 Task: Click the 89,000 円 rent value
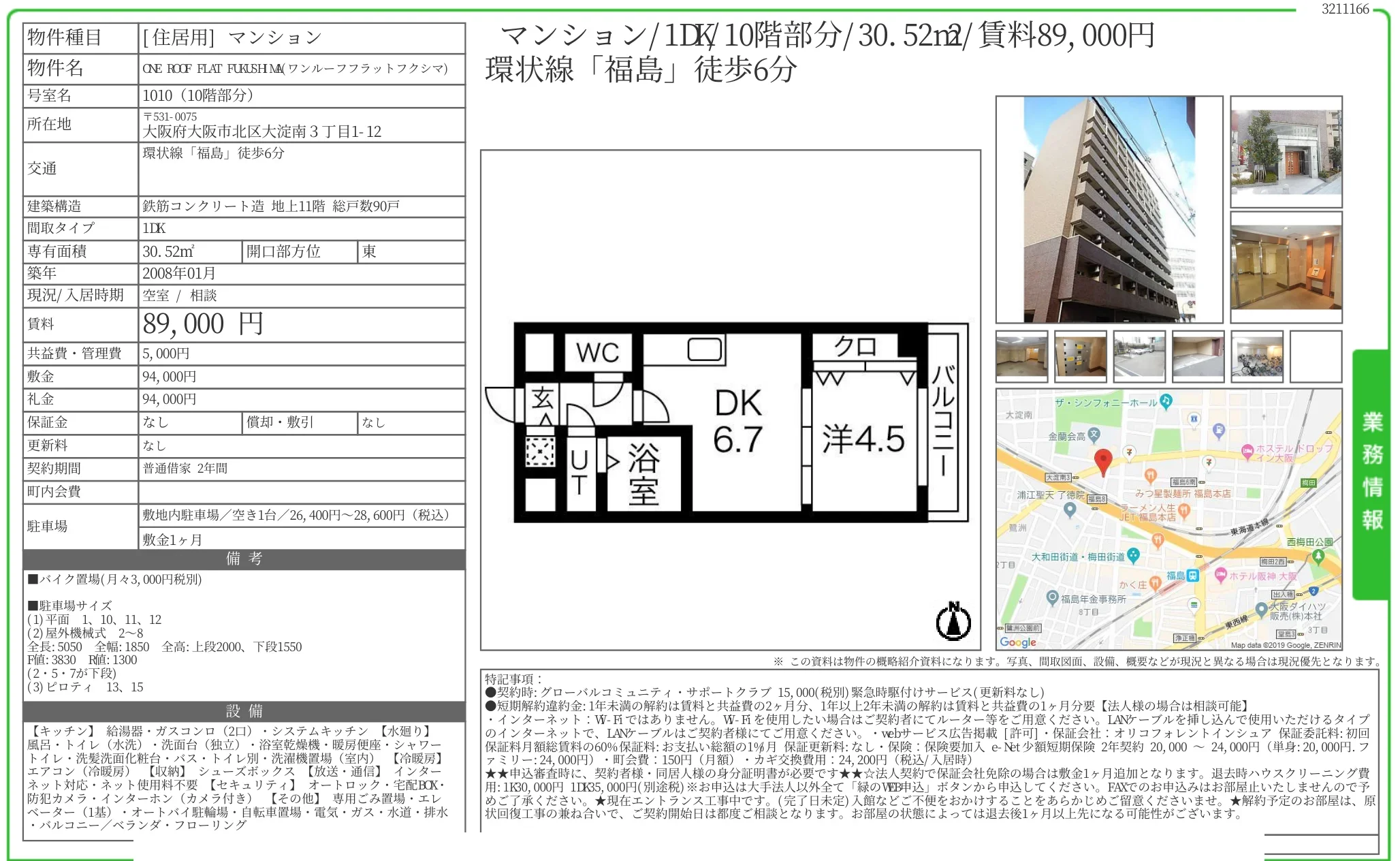point(202,324)
